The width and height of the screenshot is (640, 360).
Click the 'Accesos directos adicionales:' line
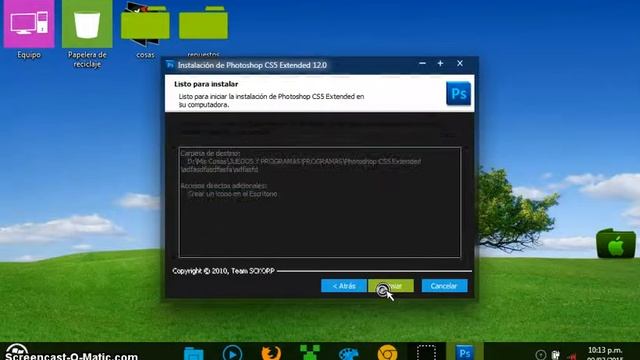224,186
